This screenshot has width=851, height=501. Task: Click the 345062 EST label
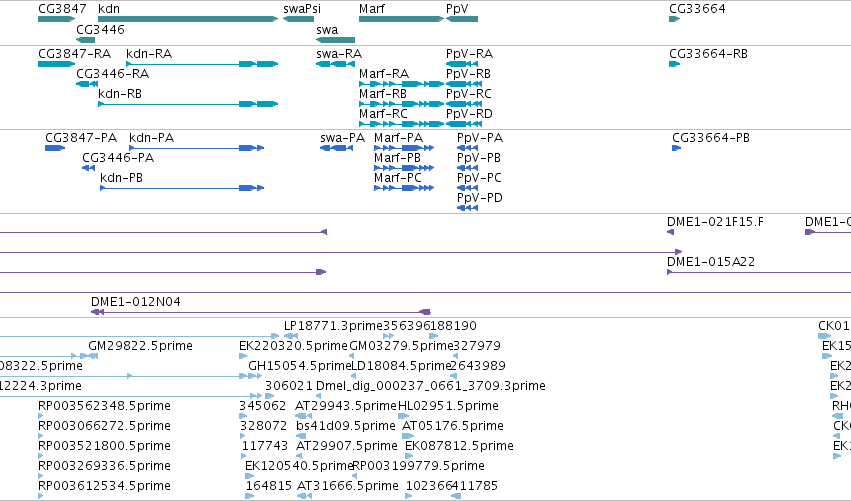point(262,406)
